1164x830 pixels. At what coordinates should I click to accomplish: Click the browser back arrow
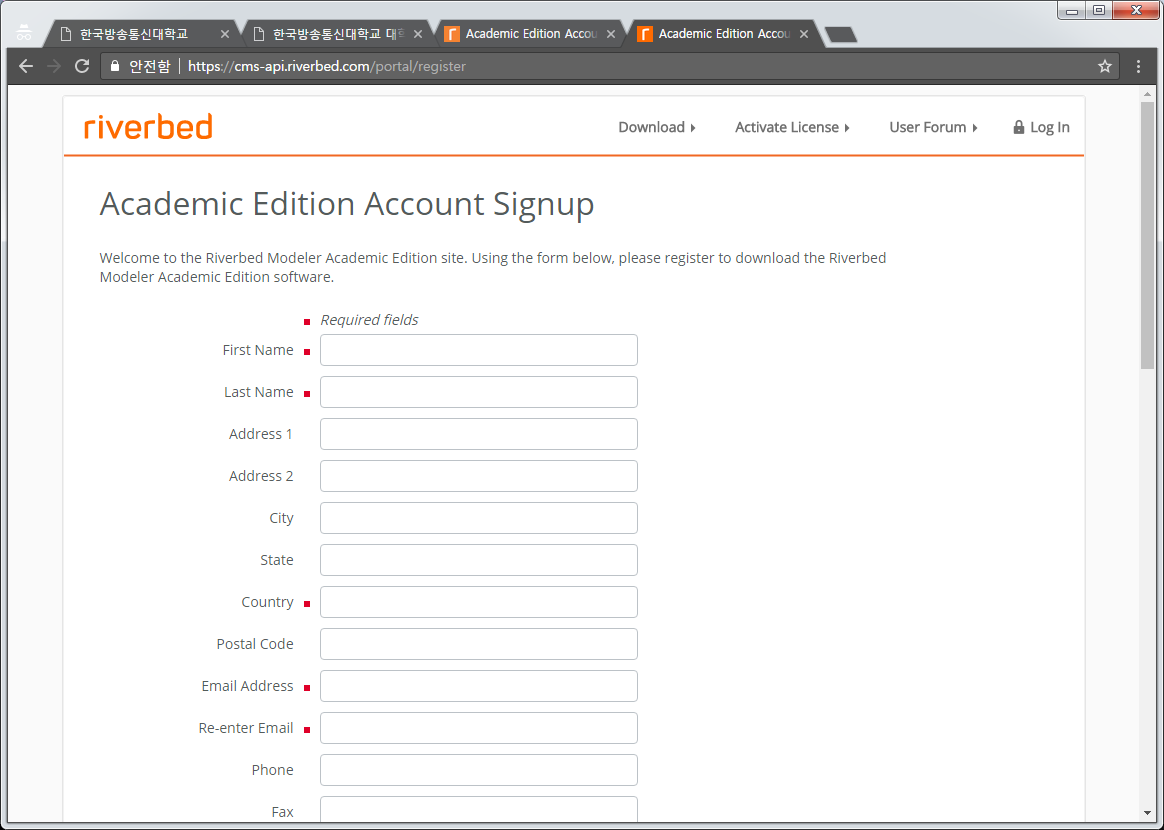(26, 66)
